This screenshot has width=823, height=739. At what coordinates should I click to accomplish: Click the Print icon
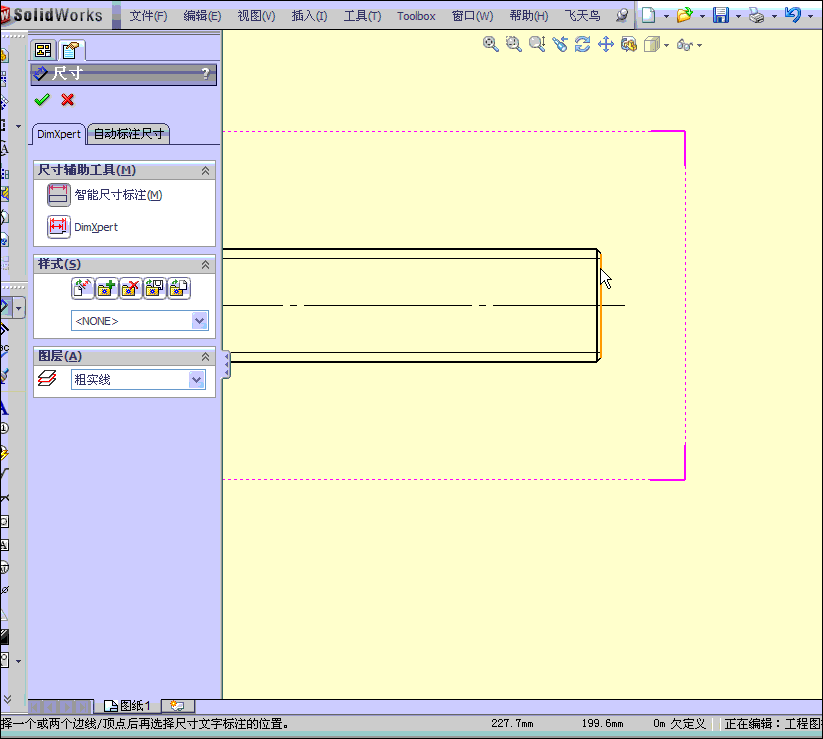(756, 16)
